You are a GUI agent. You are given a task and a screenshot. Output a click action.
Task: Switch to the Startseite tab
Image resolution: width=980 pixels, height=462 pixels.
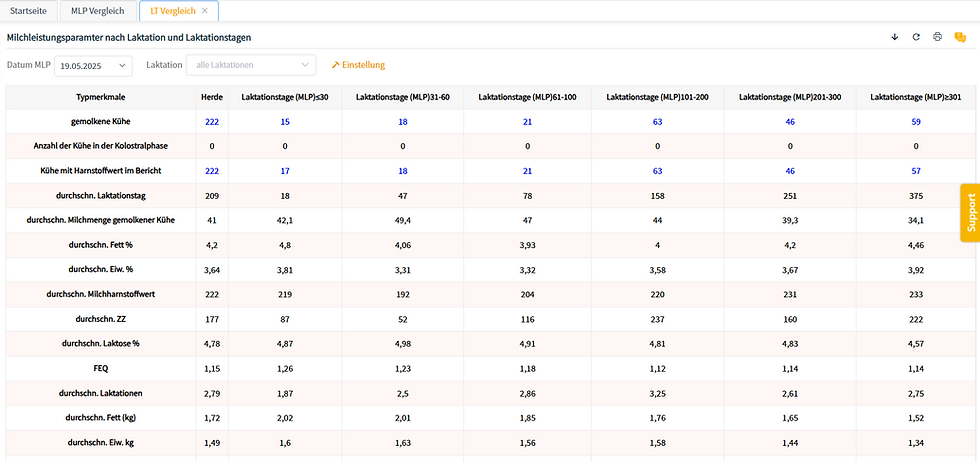[x=29, y=11]
